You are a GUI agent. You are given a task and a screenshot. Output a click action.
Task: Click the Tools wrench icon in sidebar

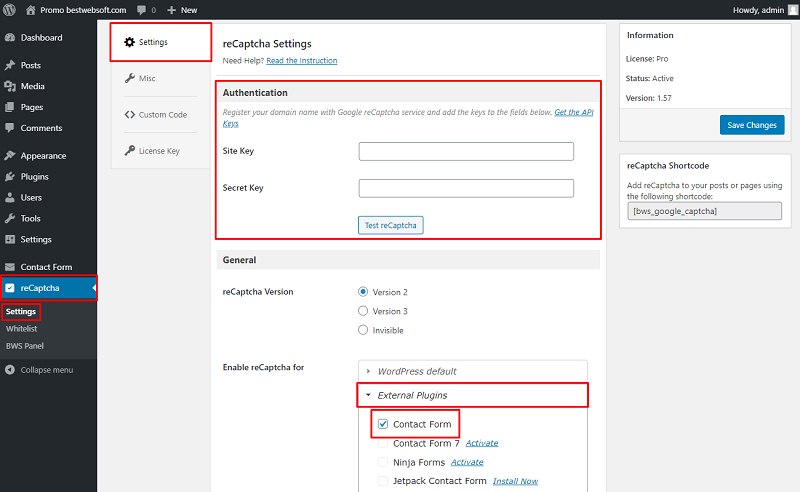pyautogui.click(x=10, y=218)
